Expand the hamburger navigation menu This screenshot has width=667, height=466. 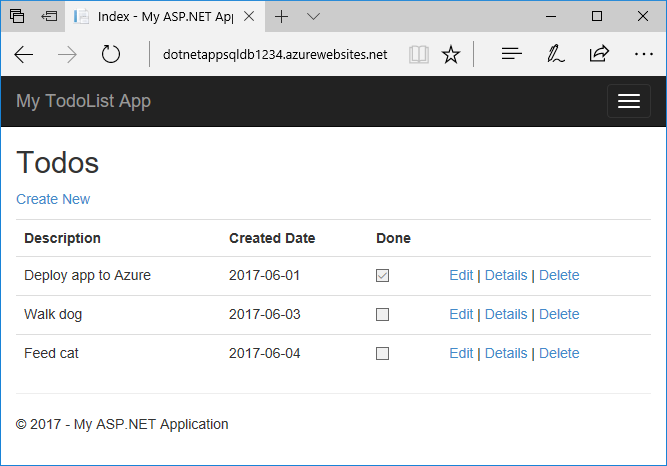pyautogui.click(x=629, y=101)
